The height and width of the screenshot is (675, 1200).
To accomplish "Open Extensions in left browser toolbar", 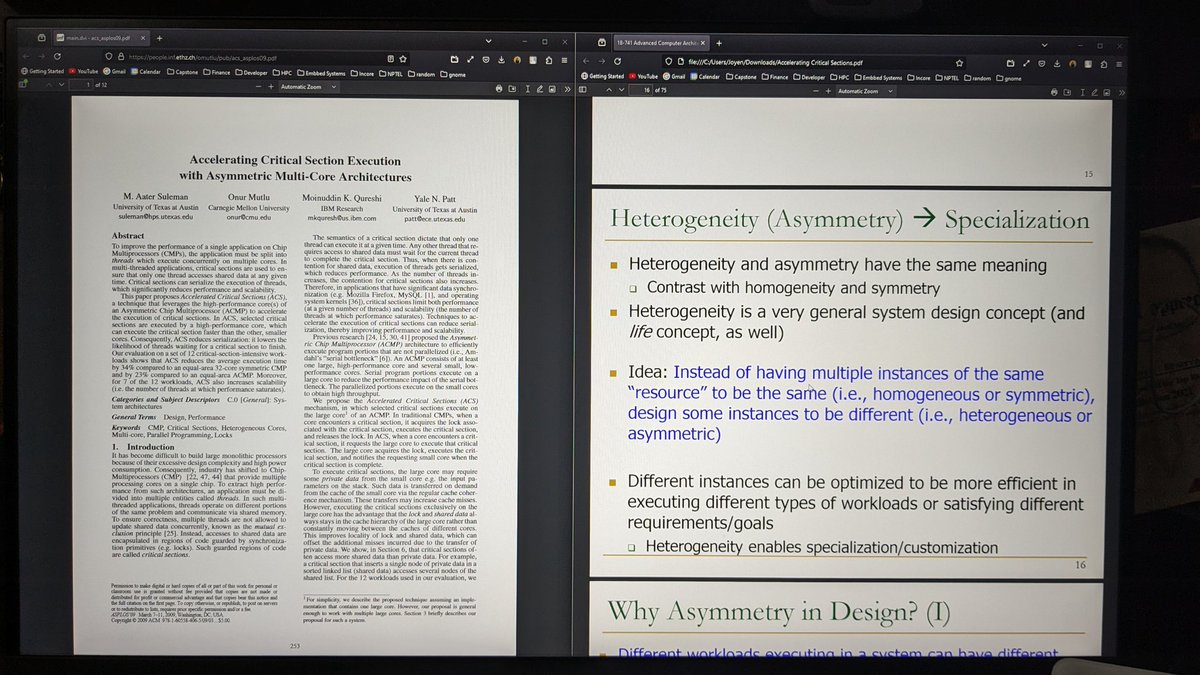I will (549, 60).
